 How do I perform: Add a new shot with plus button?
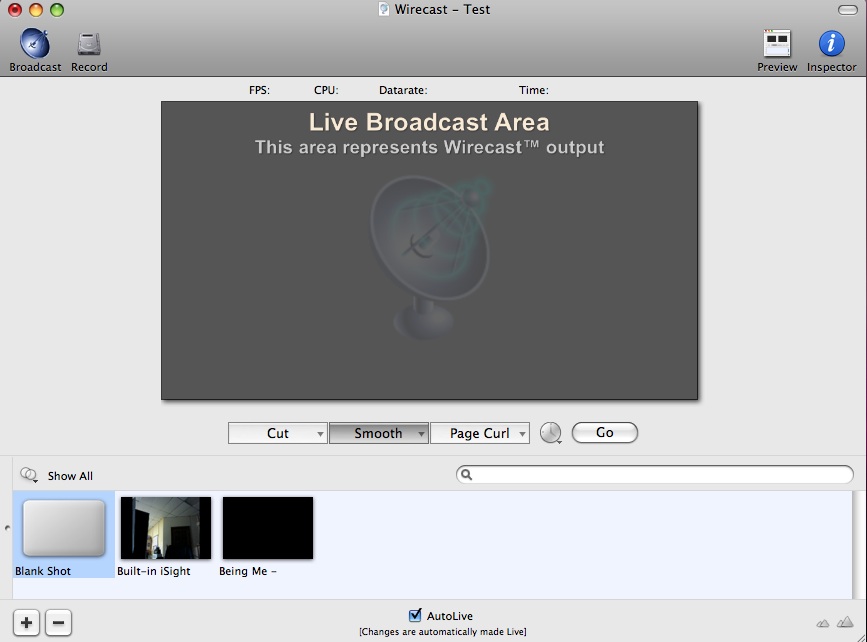[26, 623]
